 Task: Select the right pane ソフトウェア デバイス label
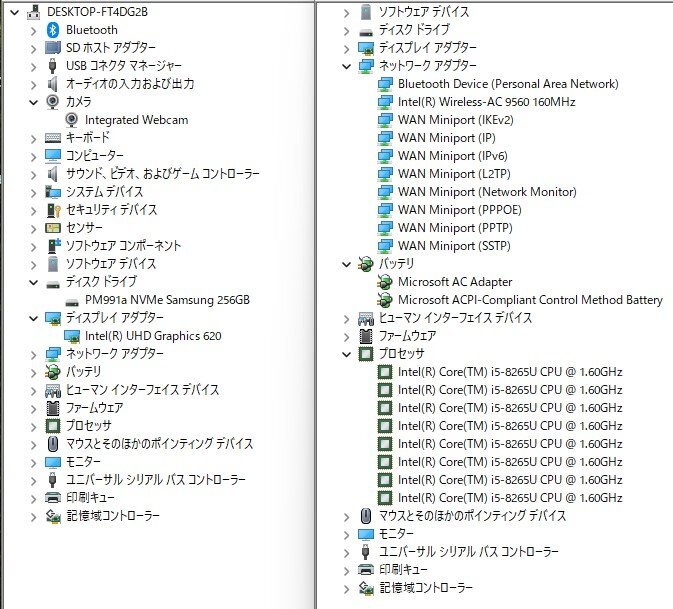424,12
